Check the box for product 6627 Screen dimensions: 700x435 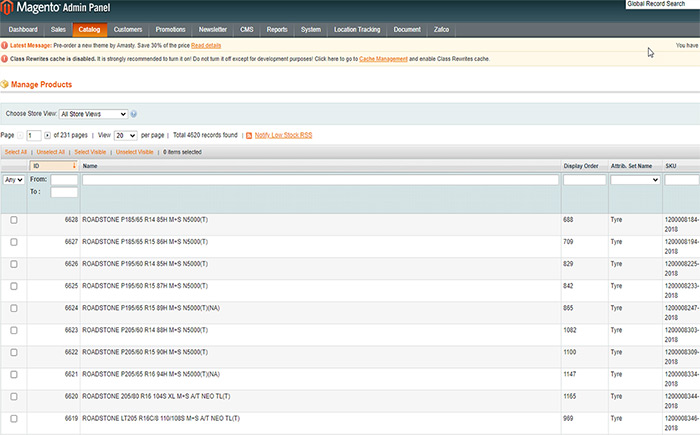click(x=14, y=242)
